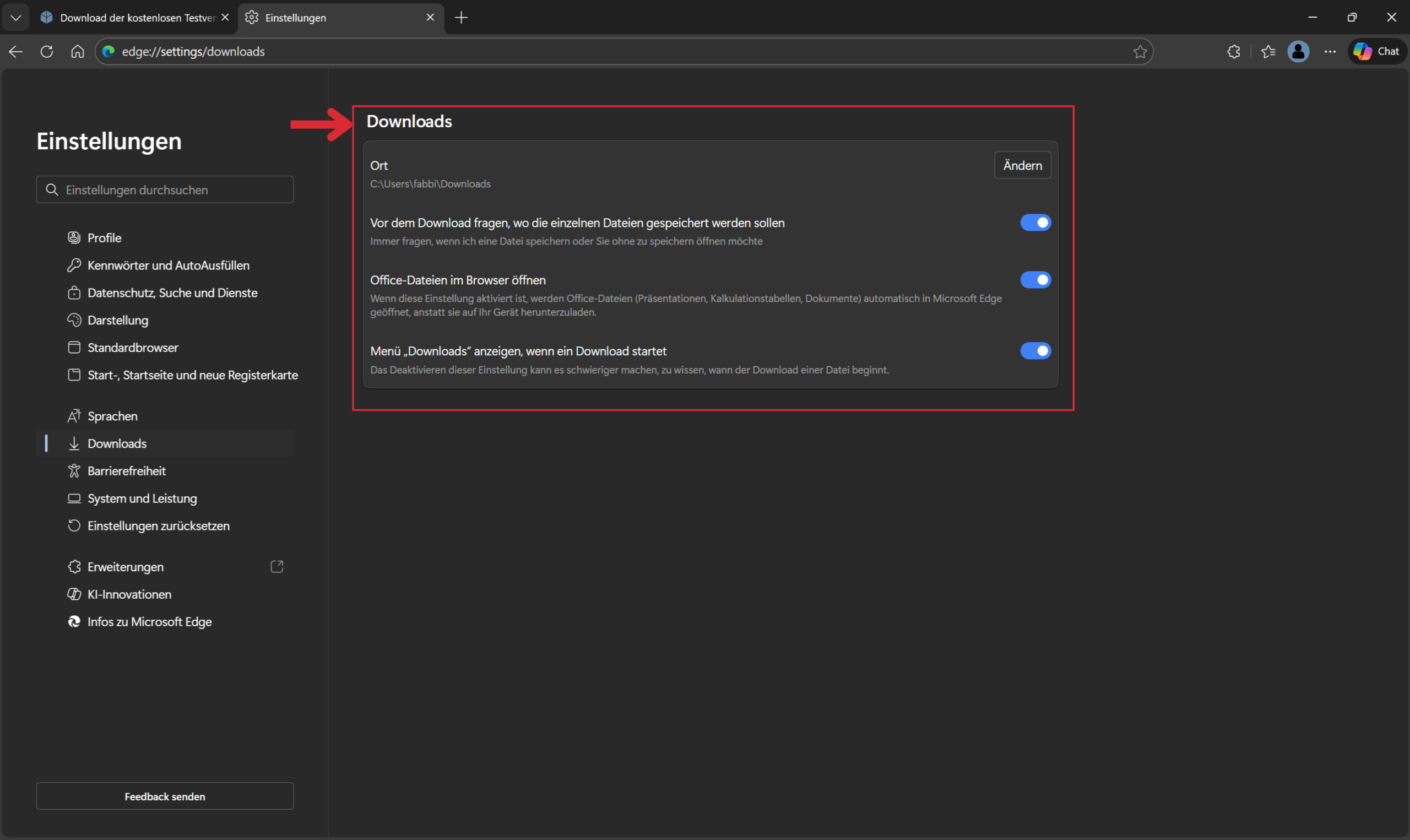Open the Copilot Chat button
The width and height of the screenshot is (1410, 840).
(x=1376, y=52)
